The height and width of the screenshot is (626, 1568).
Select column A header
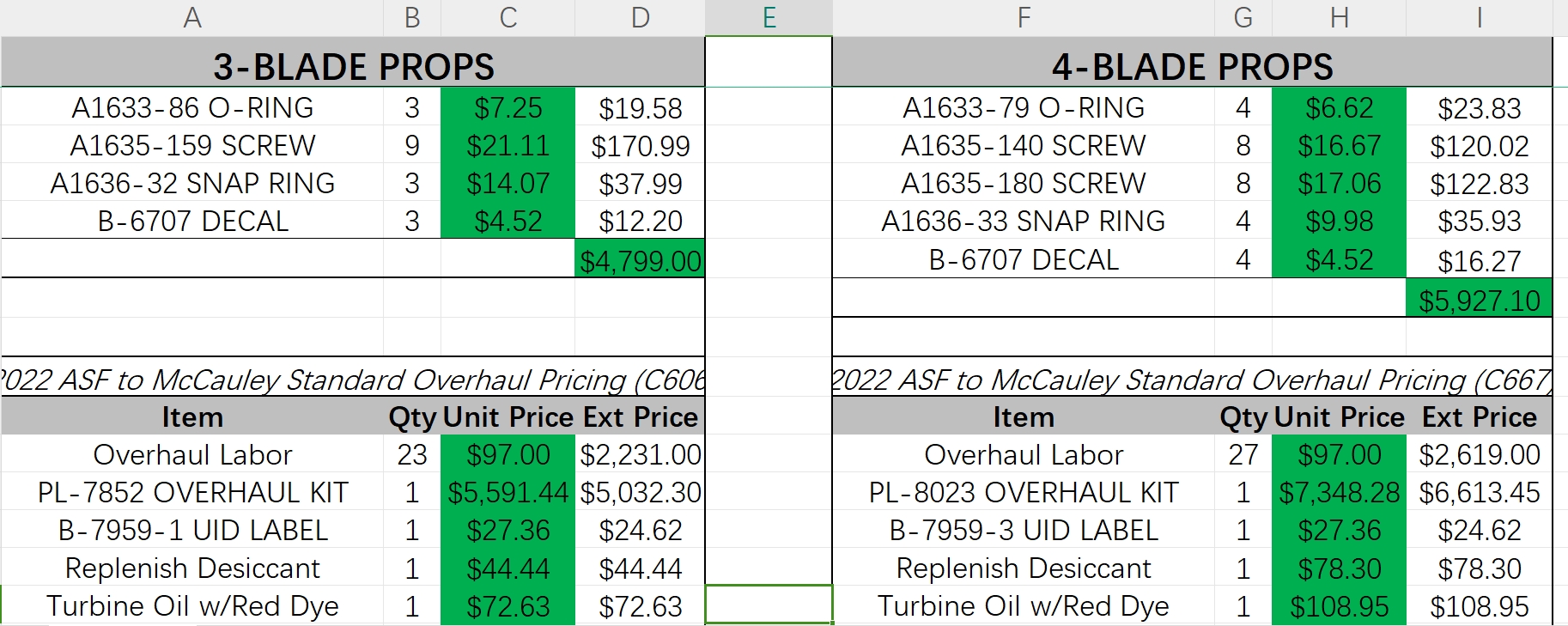coord(191,17)
